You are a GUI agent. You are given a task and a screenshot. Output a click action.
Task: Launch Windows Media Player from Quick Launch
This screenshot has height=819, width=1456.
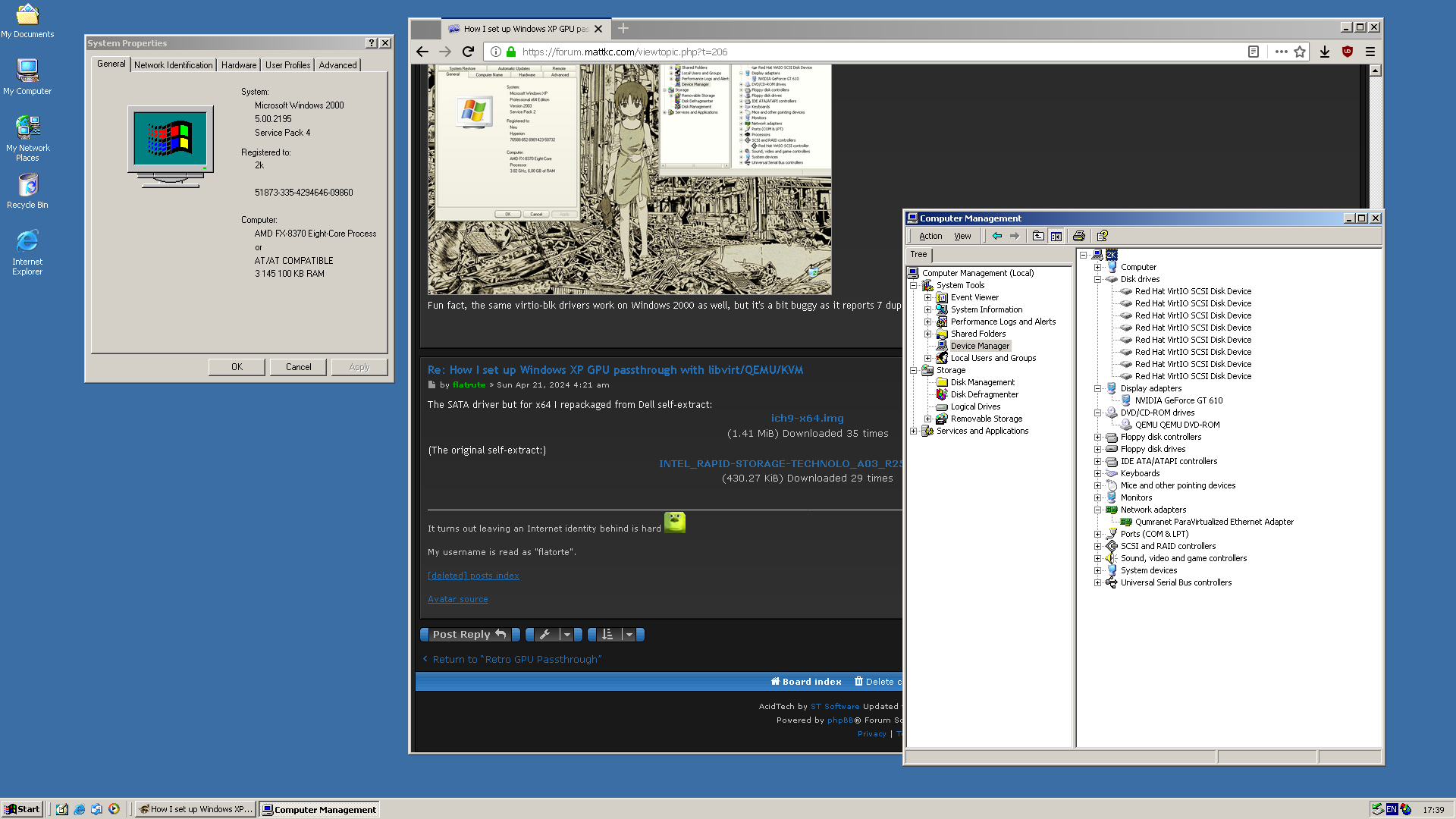pyautogui.click(x=114, y=809)
